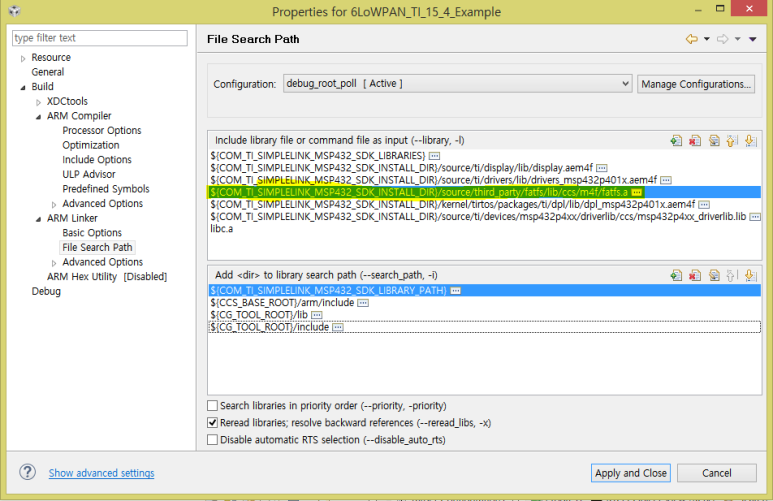
Task: Click the back navigation arrow icon
Action: click(691, 39)
